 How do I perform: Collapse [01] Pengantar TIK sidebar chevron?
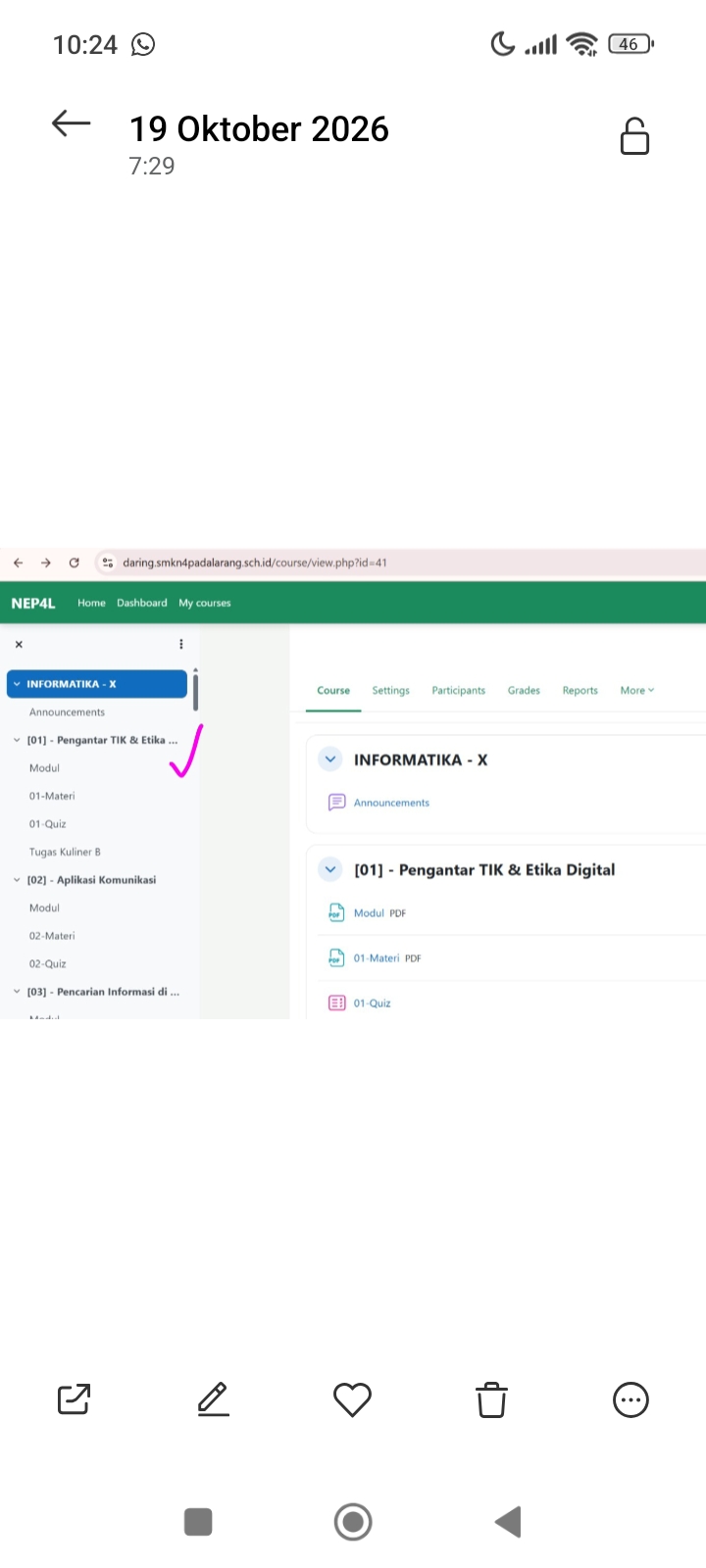[17, 740]
